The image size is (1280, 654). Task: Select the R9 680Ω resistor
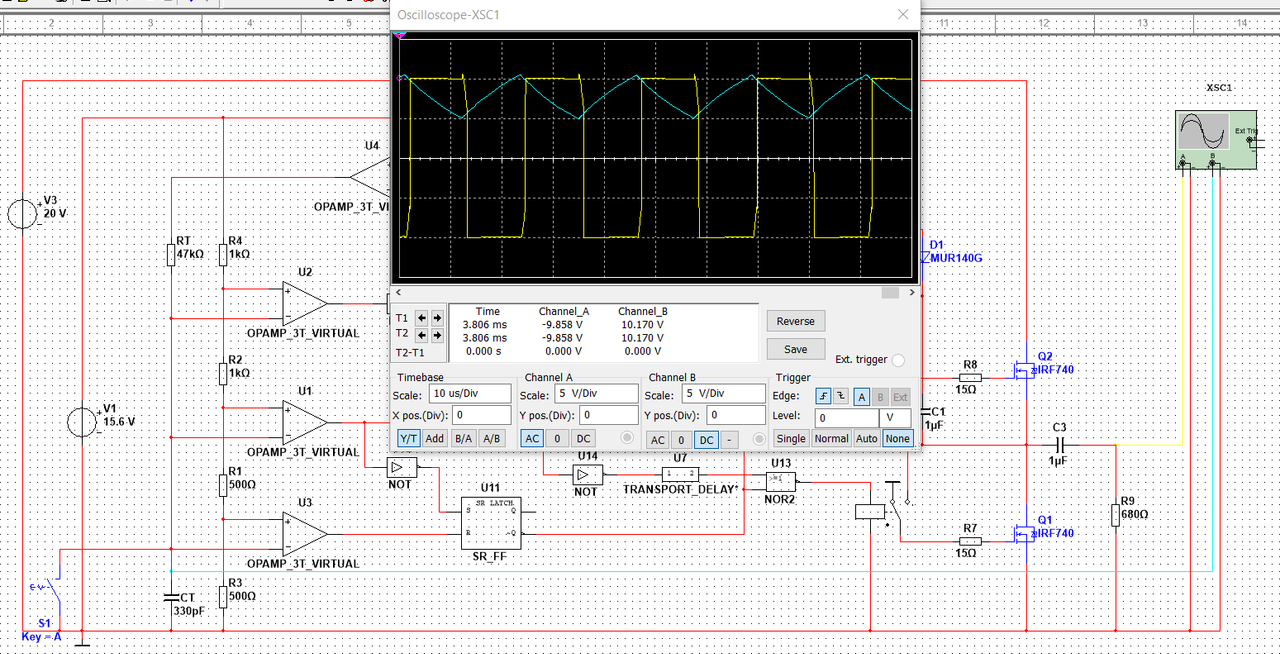click(x=1116, y=514)
